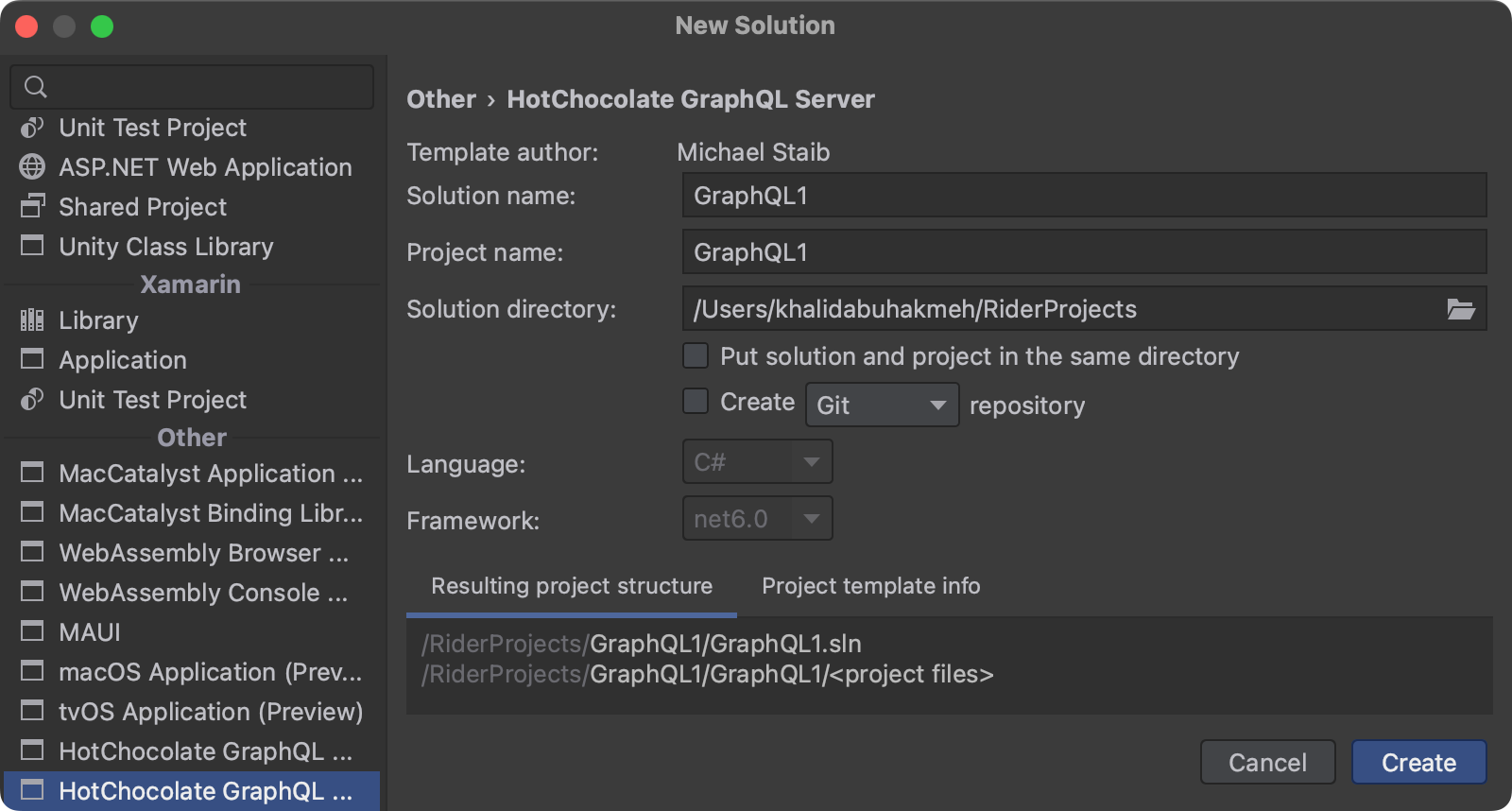Click the macOS Application (Preview) icon
This screenshot has height=811, width=1512.
32,671
